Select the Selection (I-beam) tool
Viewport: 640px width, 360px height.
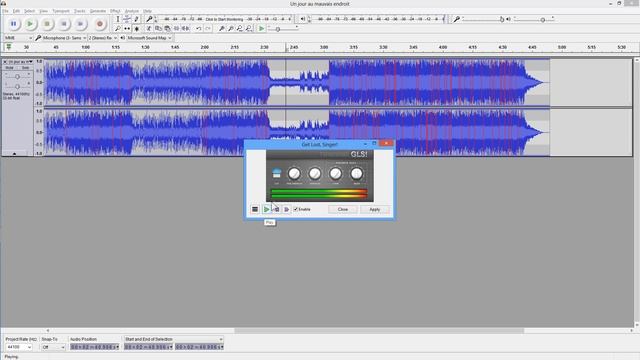pyautogui.click(x=118, y=19)
